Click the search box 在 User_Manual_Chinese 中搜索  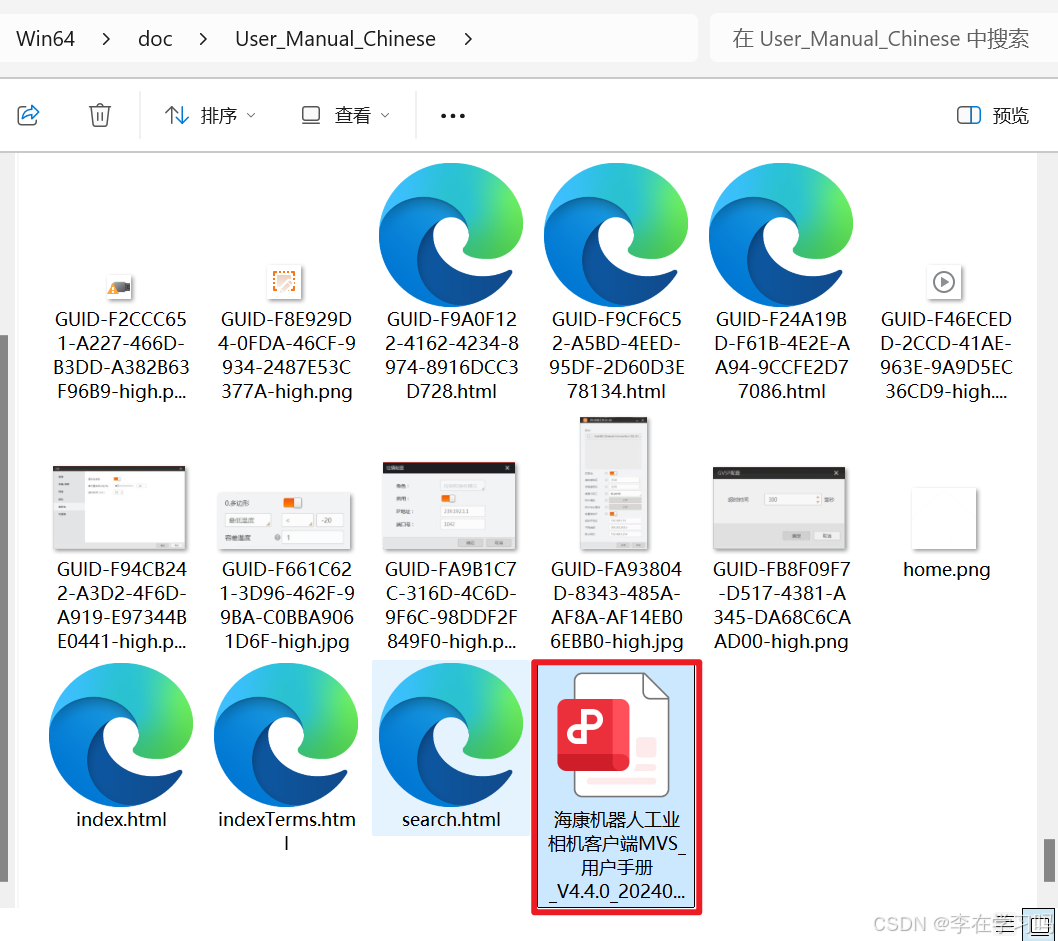click(x=881, y=38)
